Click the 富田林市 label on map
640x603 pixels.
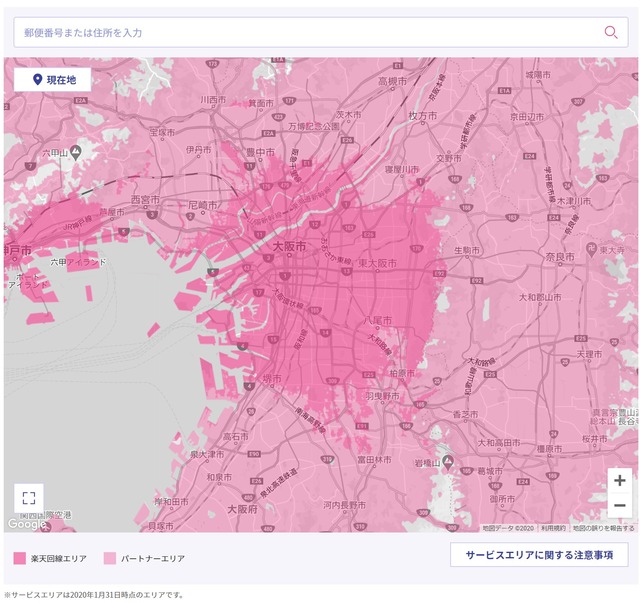pos(374,460)
